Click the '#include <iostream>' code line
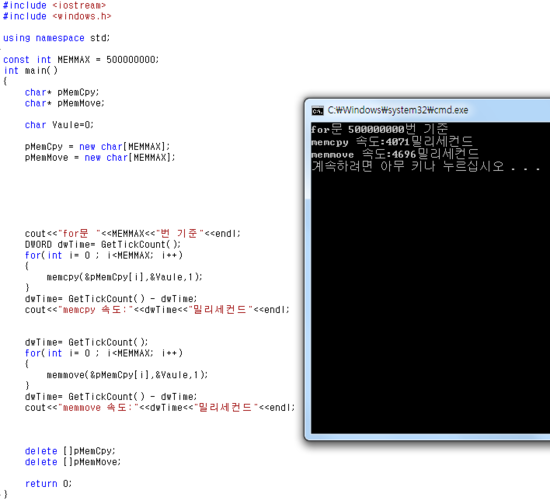The height and width of the screenshot is (504, 550). tap(54, 5)
